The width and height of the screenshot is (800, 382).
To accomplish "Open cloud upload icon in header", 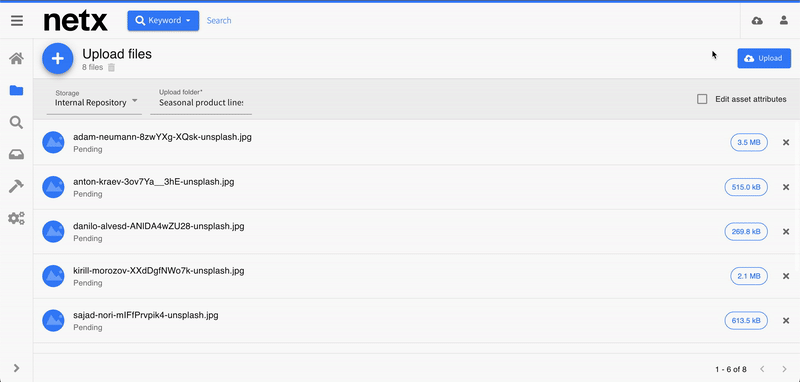I will point(758,20).
